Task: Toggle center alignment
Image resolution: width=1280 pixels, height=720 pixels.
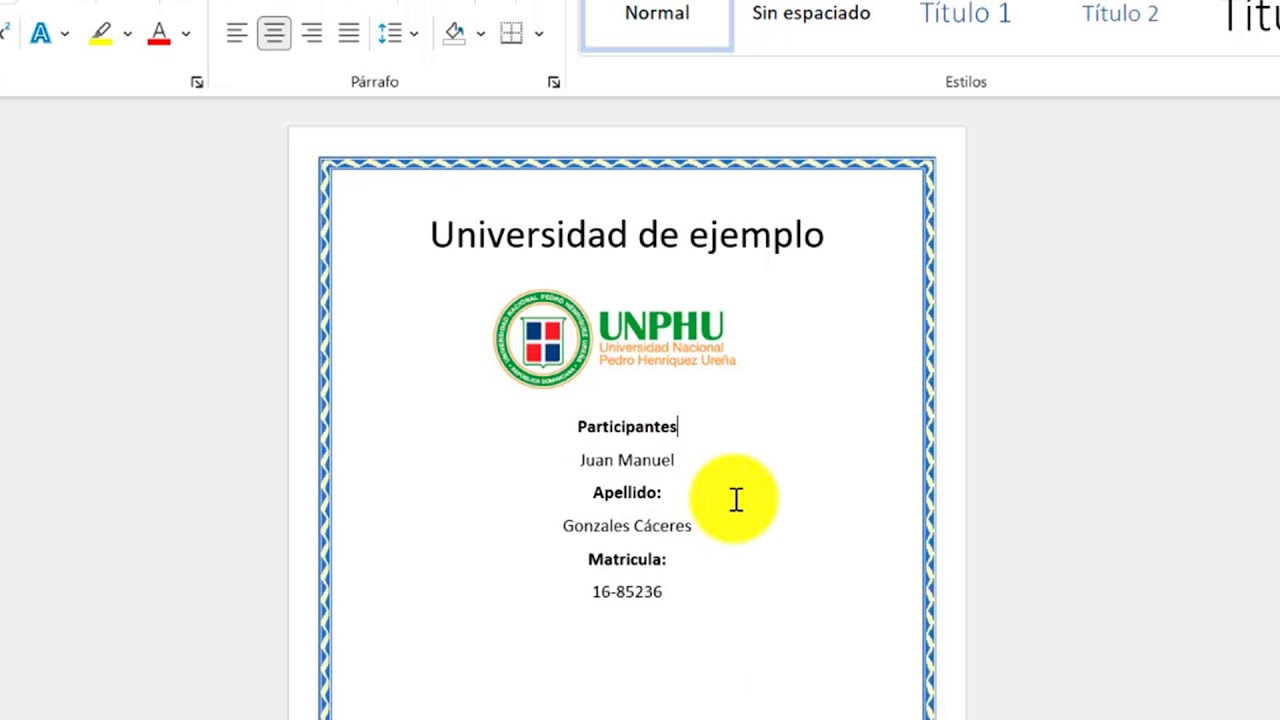Action: pos(274,33)
